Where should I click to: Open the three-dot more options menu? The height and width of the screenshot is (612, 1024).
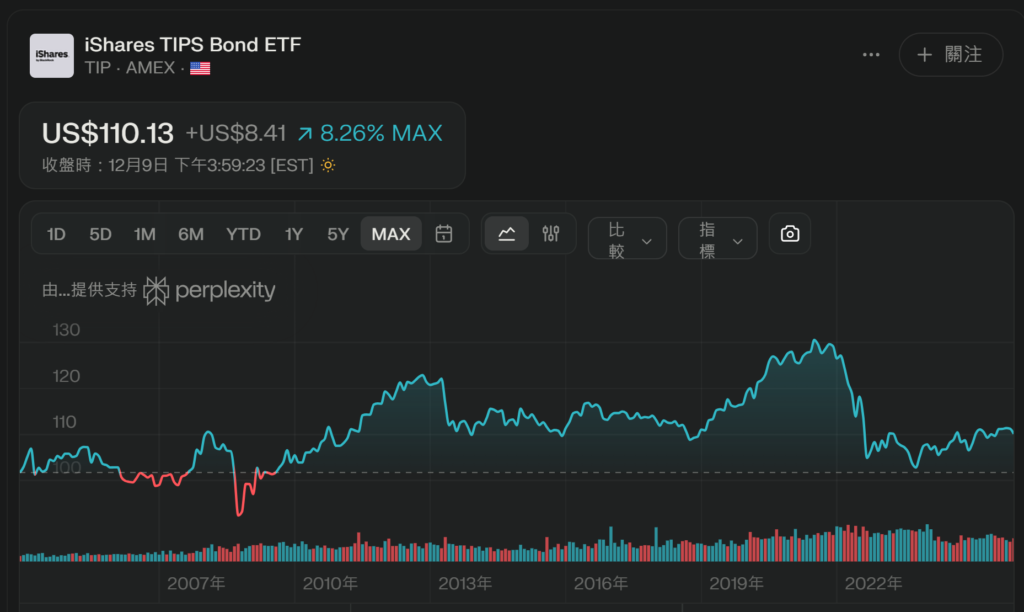(871, 54)
